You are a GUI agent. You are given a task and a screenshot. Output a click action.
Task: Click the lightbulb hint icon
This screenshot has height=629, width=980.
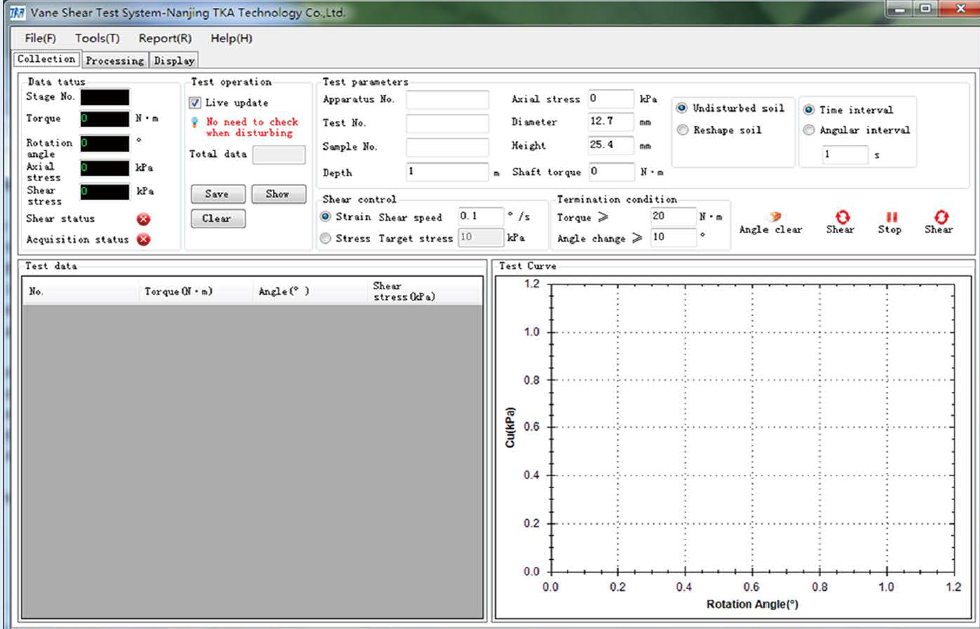click(195, 122)
